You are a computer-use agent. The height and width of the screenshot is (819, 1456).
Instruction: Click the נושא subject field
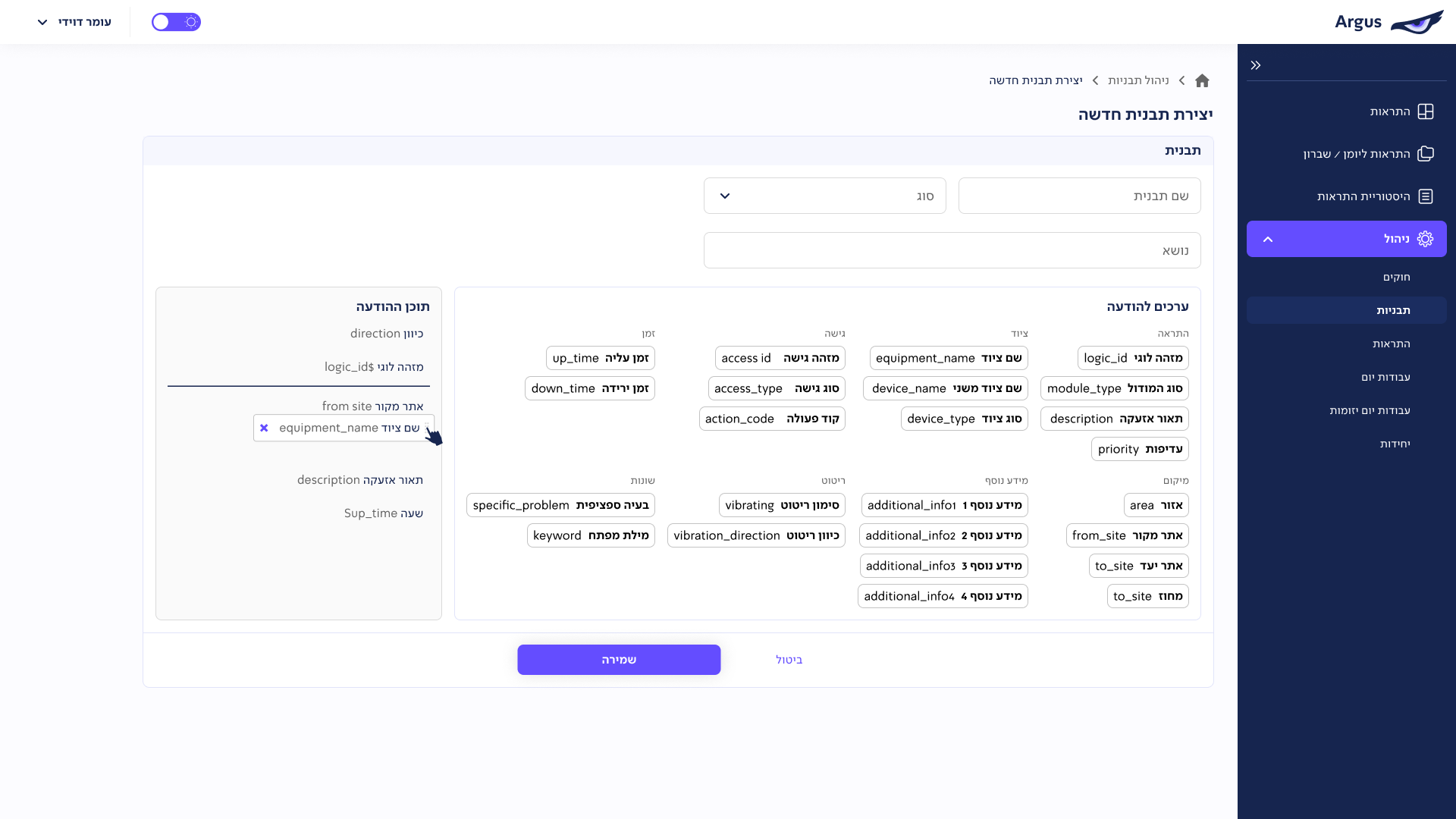click(x=952, y=250)
